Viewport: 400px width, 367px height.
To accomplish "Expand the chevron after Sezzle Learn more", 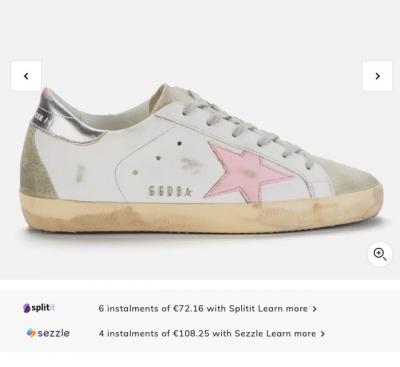I will 322,334.
